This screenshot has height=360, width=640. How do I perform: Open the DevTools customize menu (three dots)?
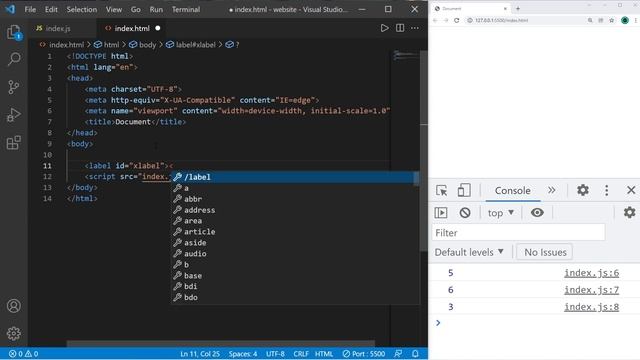pyautogui.click(x=607, y=190)
